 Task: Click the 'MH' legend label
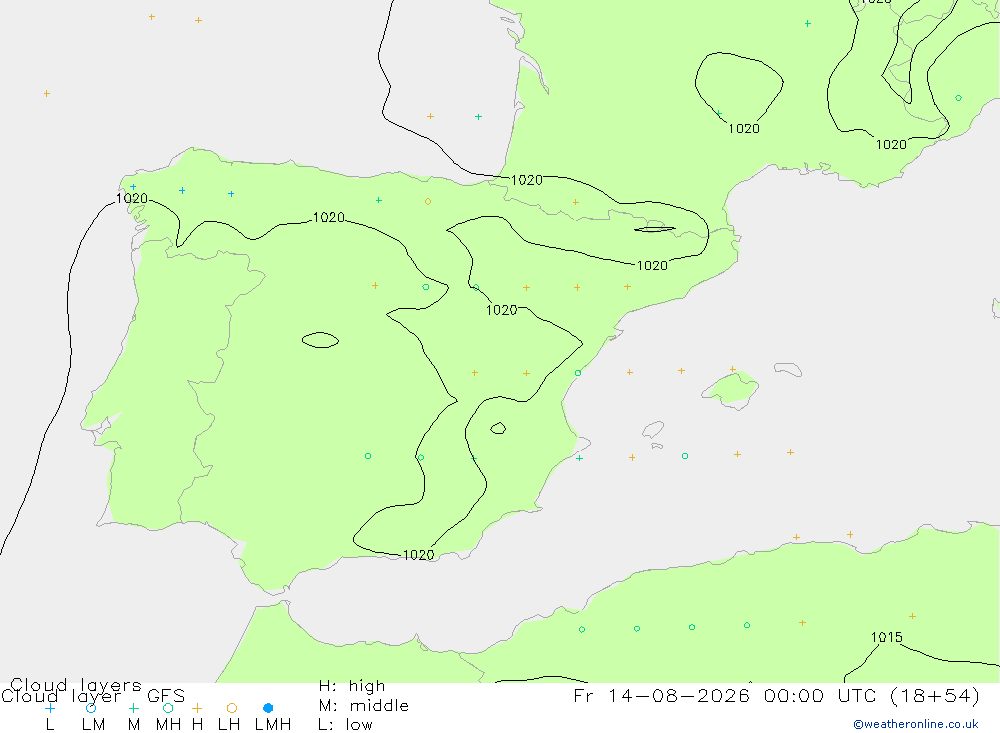coord(168,725)
